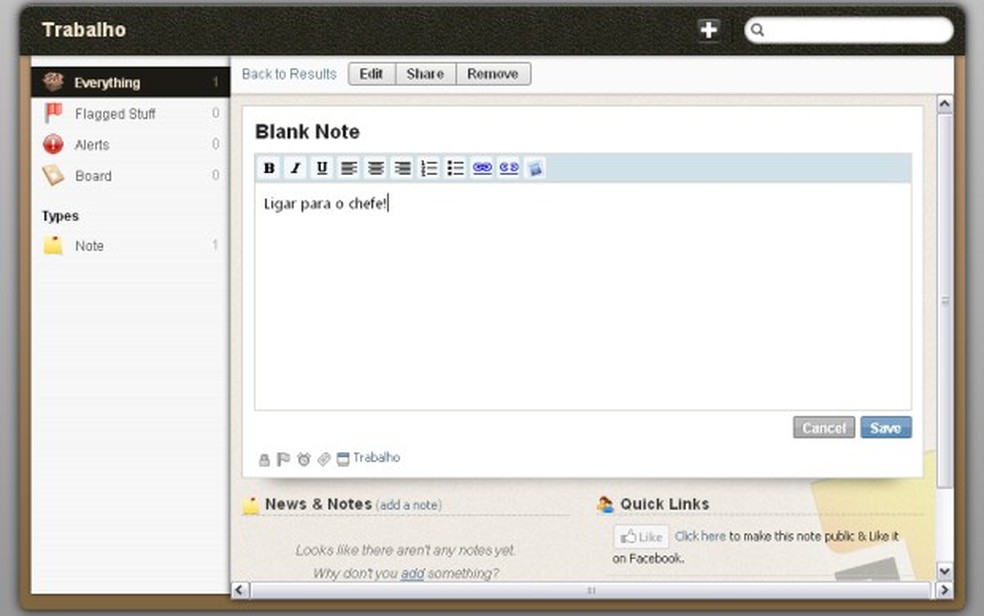Open Board in the sidebar
The height and width of the screenshot is (616, 984).
(x=131, y=176)
